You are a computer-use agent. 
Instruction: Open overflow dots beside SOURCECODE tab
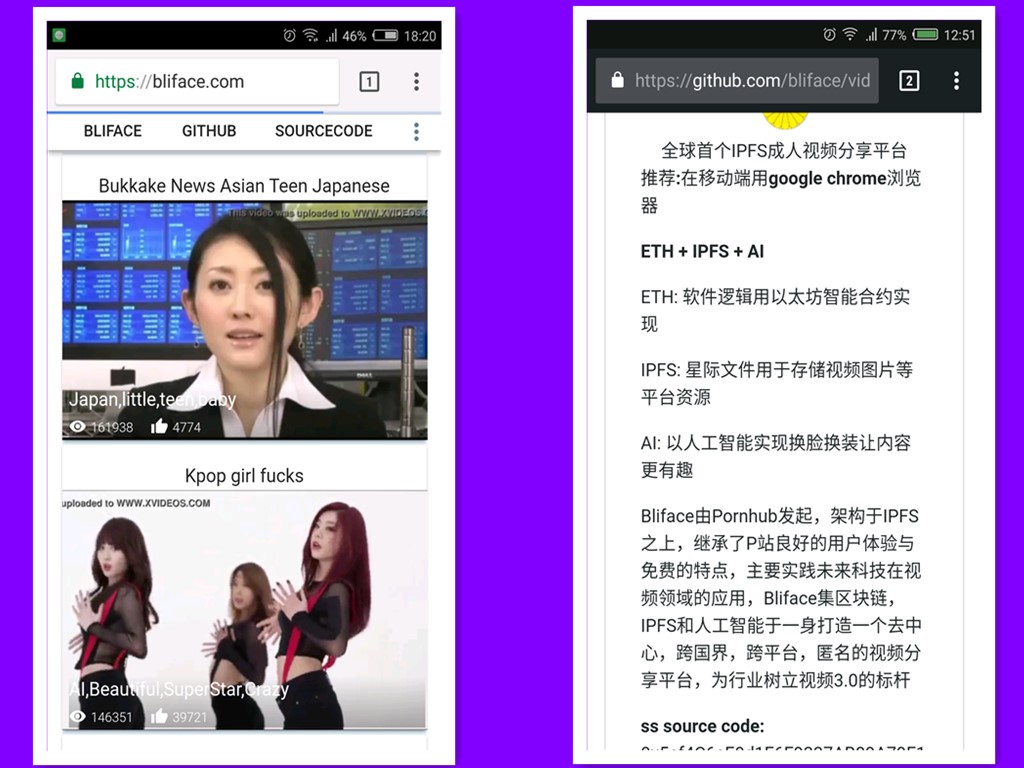(416, 132)
